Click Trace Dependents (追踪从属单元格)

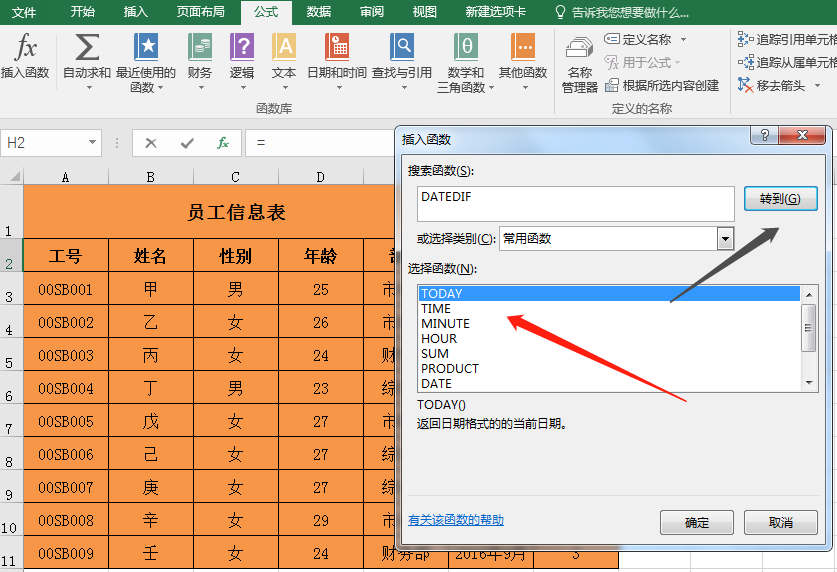pos(787,62)
